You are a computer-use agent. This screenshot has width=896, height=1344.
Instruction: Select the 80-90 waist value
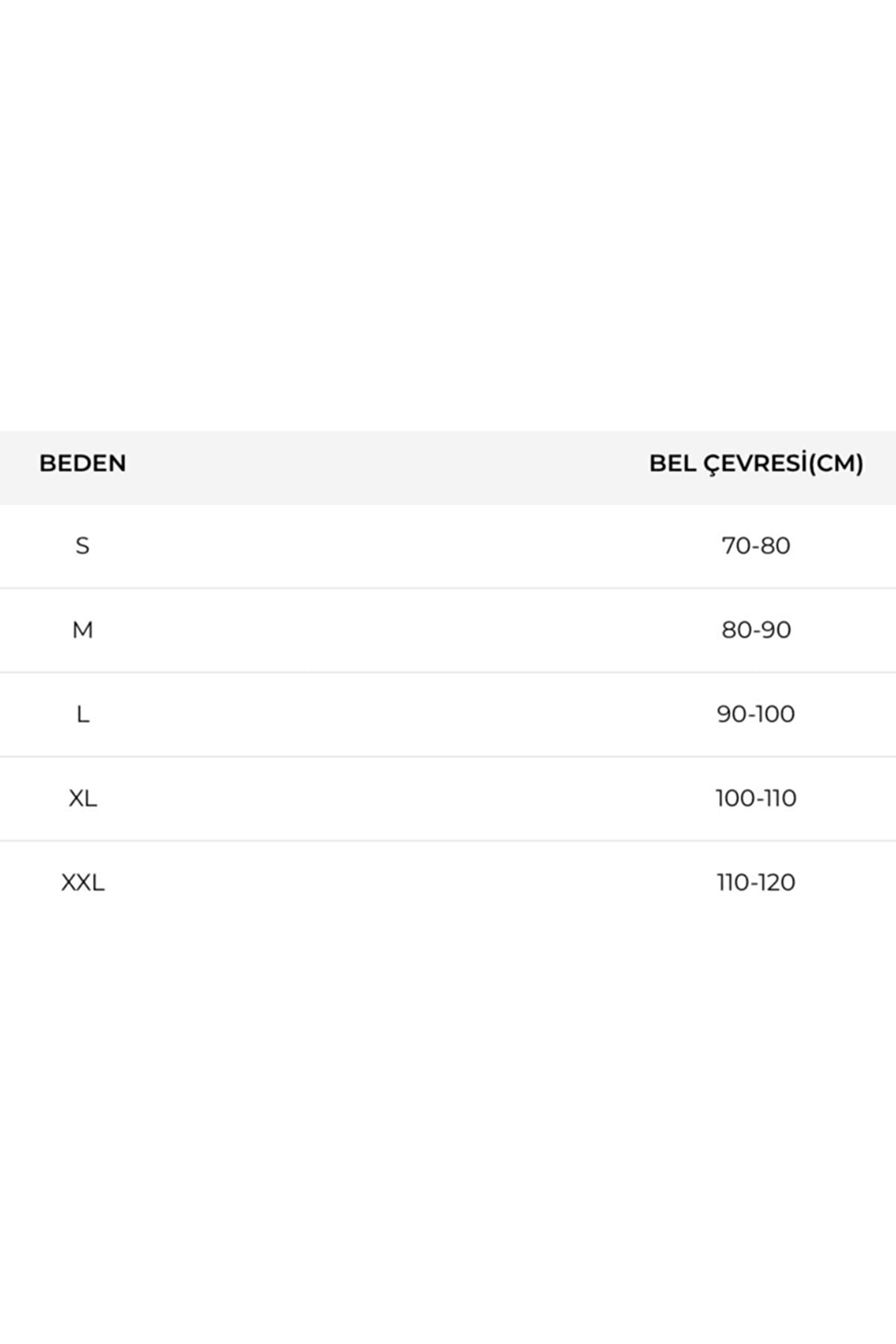tap(756, 630)
